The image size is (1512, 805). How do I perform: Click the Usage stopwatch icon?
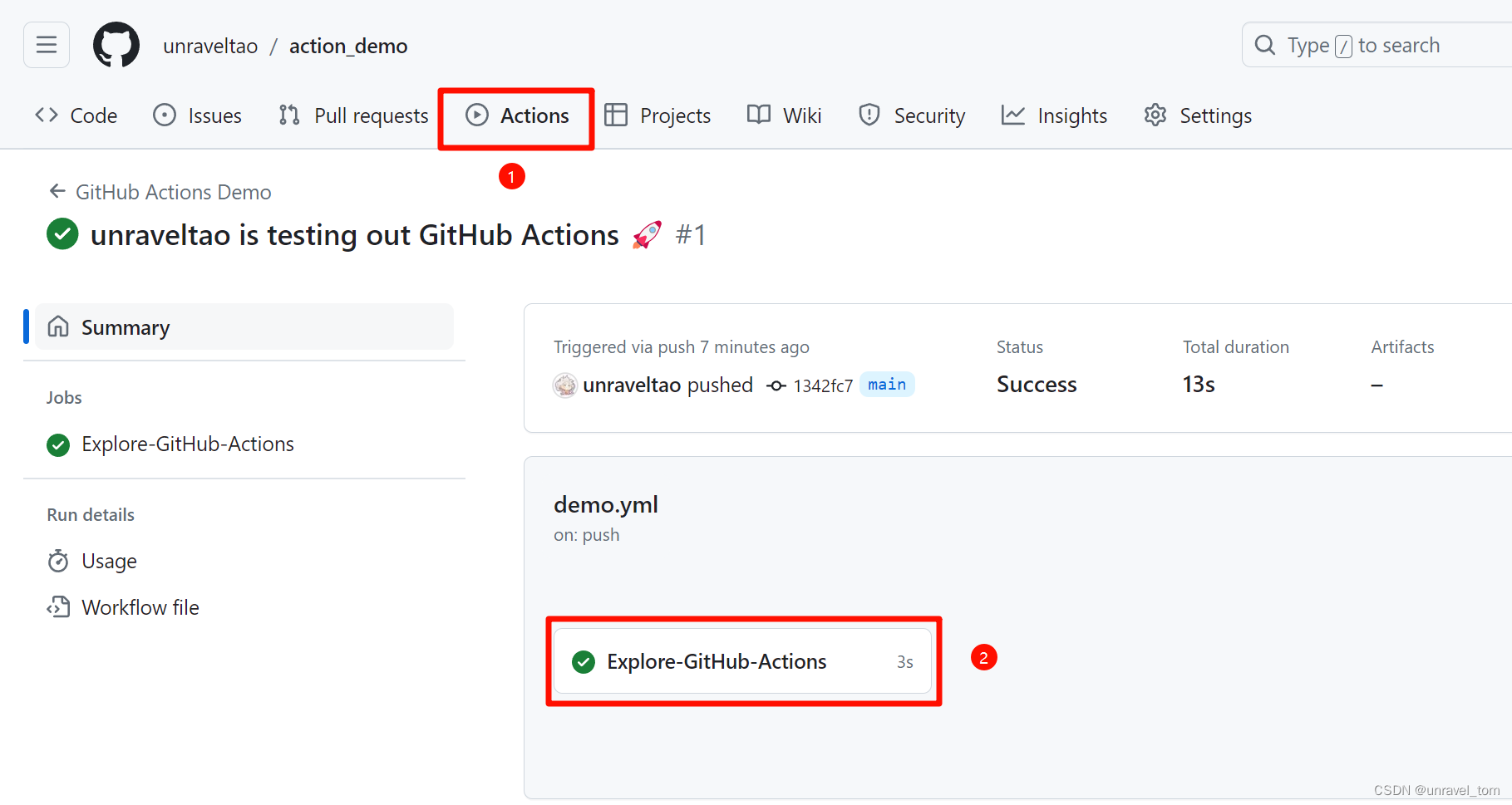(58, 561)
